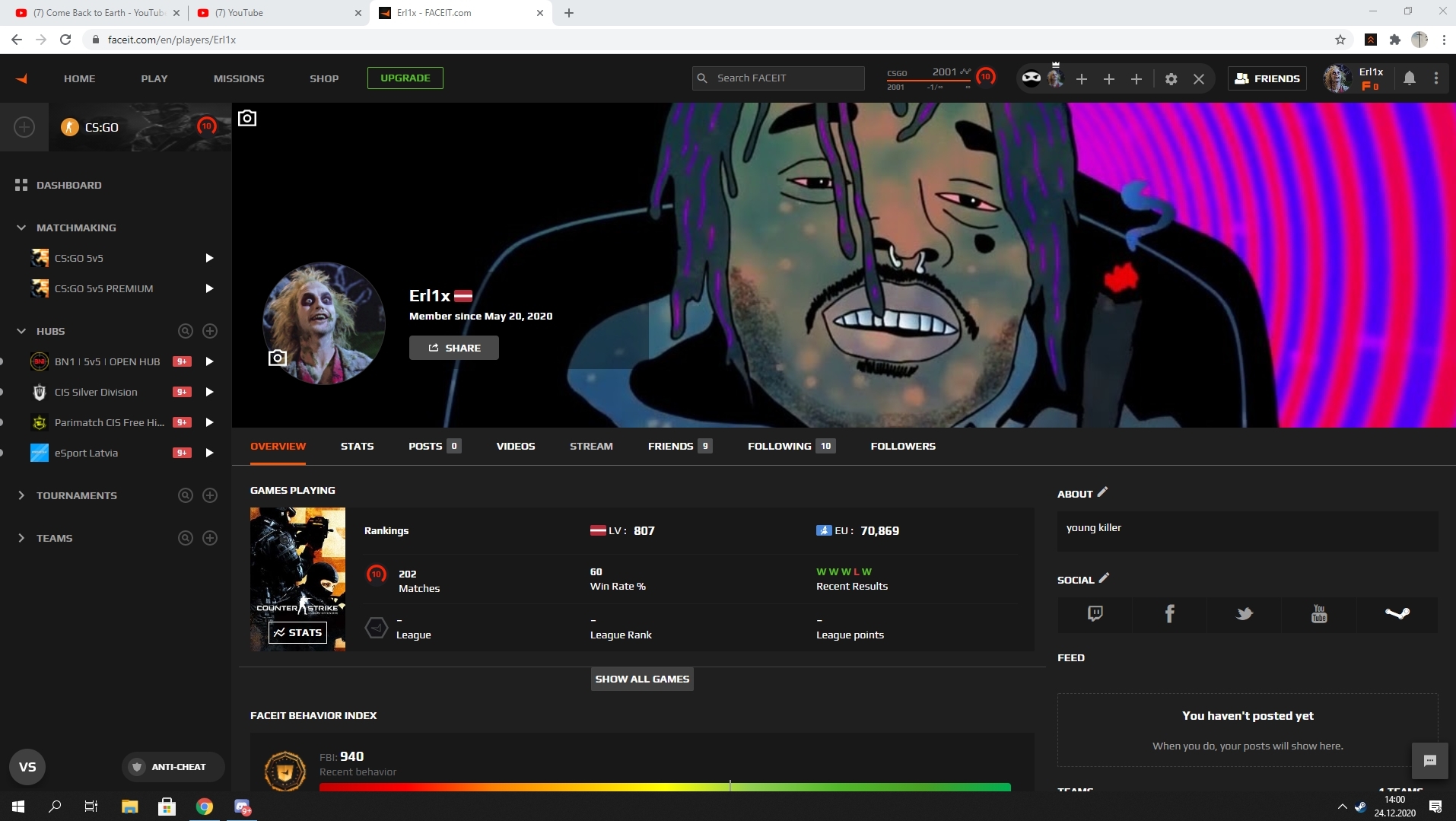Switch to the Posts tab

pos(434,446)
